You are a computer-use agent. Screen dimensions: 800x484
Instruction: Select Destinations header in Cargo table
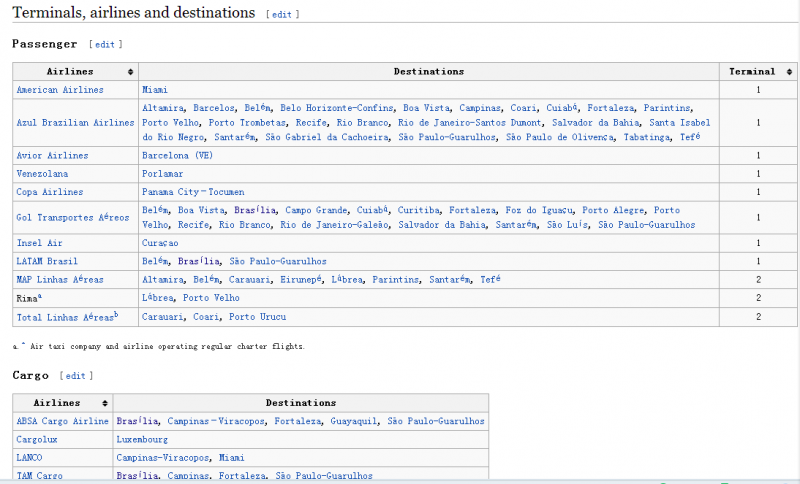click(x=301, y=403)
